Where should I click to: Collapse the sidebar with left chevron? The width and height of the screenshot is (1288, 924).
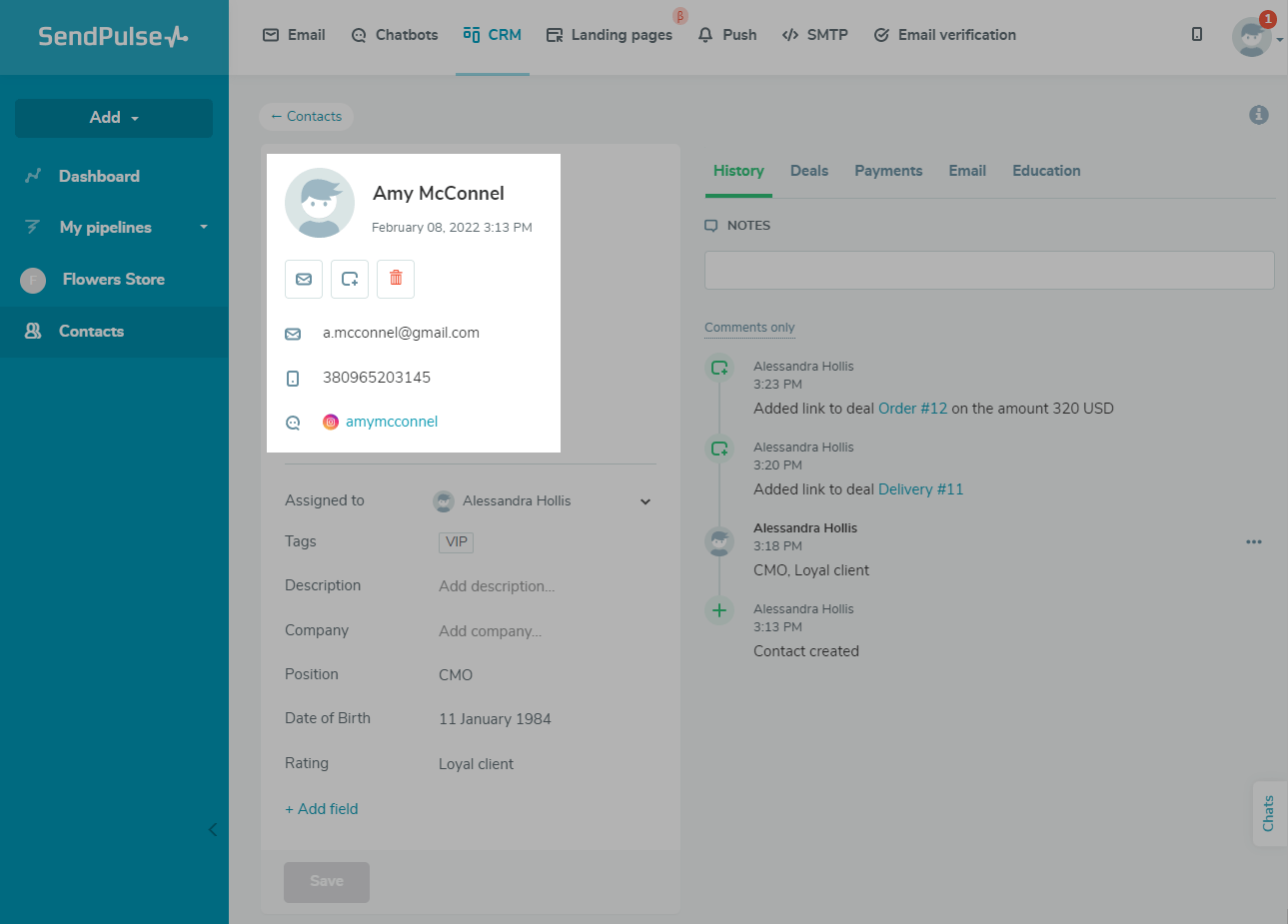tap(212, 829)
